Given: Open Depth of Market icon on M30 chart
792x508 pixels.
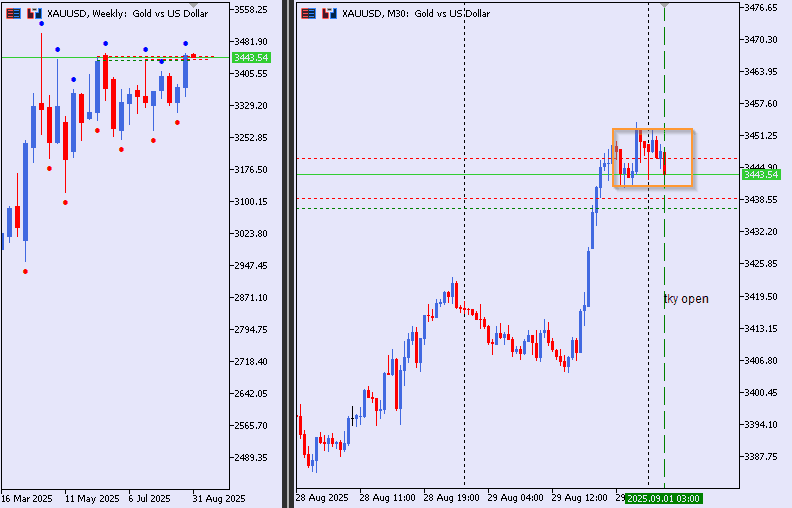Looking at the screenshot, I should click(329, 14).
